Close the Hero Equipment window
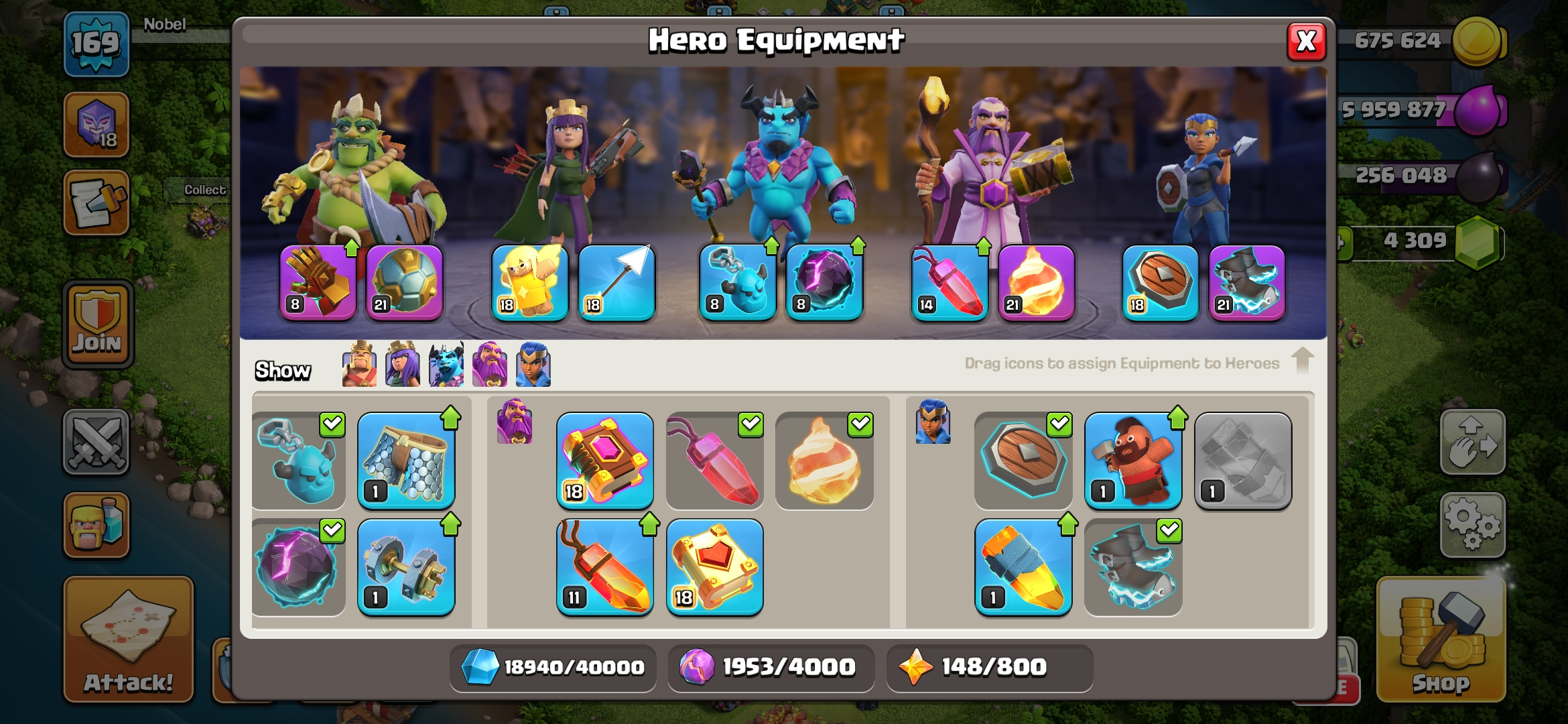 coord(1306,42)
